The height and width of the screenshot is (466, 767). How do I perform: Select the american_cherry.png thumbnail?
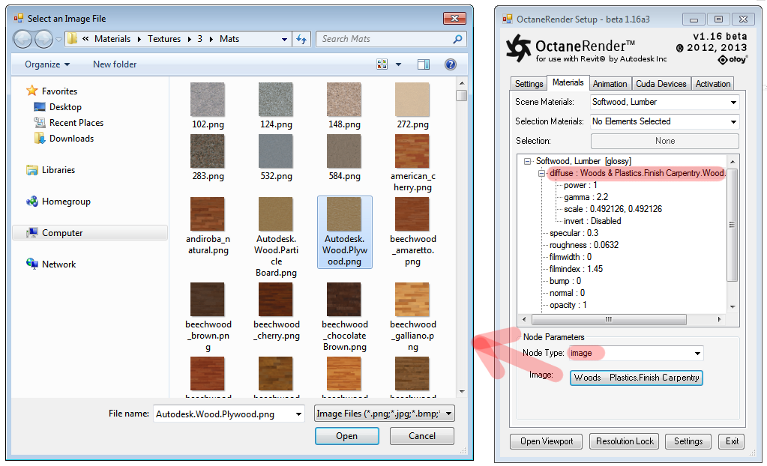(x=412, y=151)
